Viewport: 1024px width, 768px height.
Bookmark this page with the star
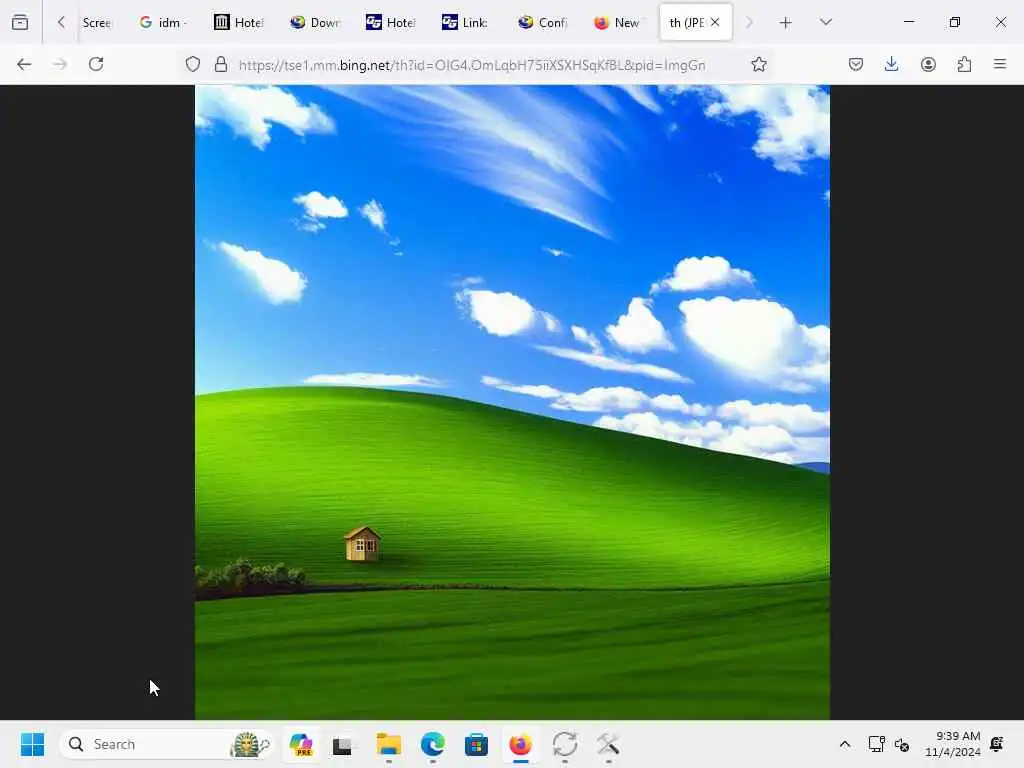[759, 64]
